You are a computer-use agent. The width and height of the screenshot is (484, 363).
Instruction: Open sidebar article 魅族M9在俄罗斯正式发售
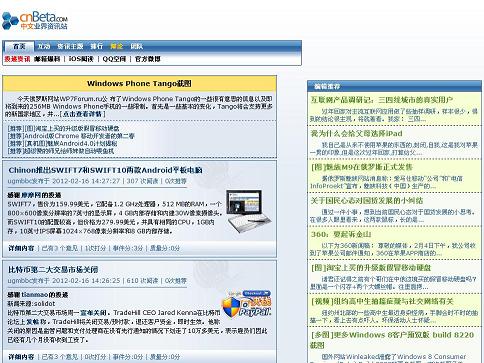pos(362,167)
